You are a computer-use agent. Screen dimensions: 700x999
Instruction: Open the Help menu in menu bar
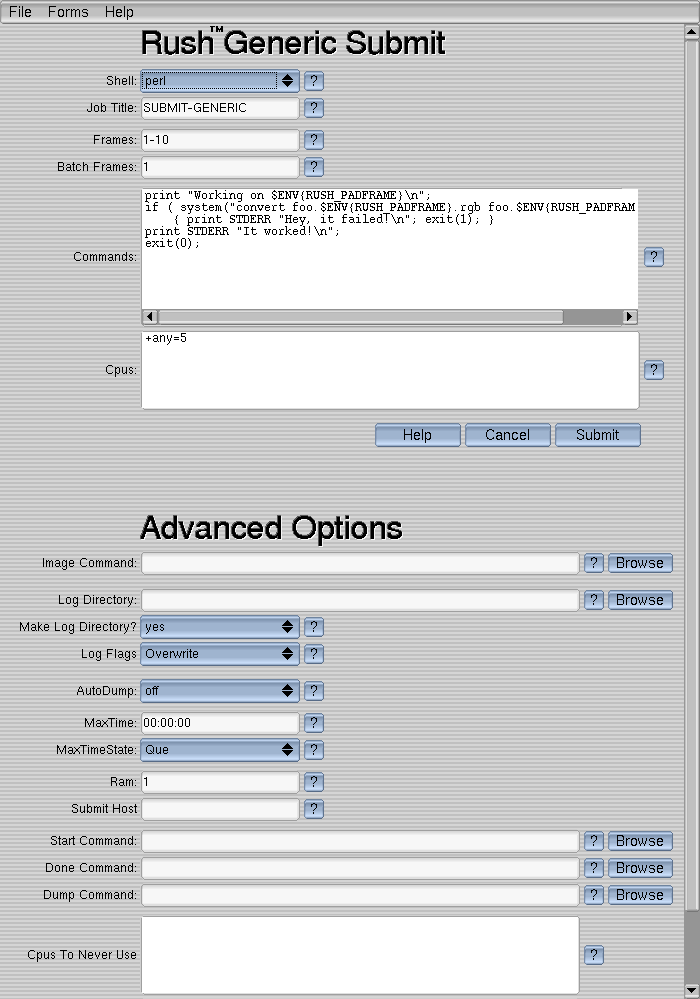(119, 12)
